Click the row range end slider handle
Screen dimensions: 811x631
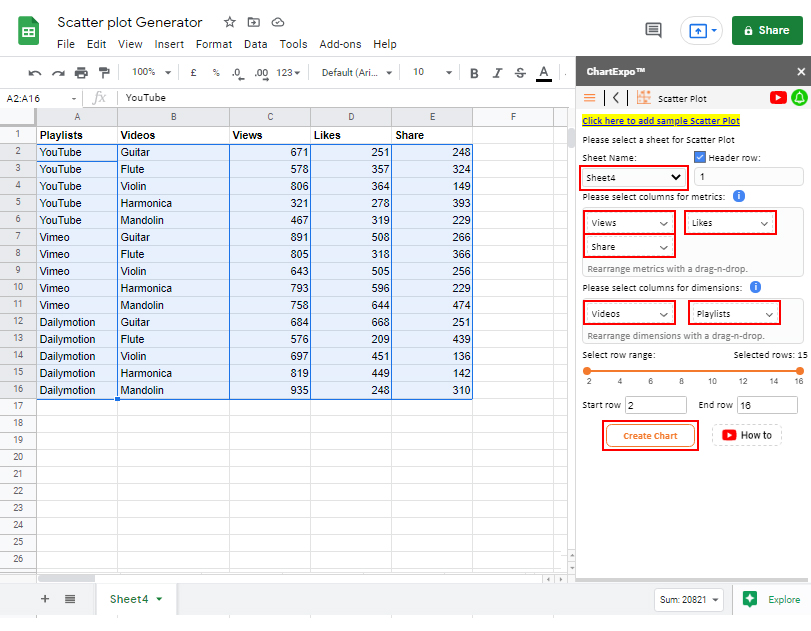pos(800,371)
